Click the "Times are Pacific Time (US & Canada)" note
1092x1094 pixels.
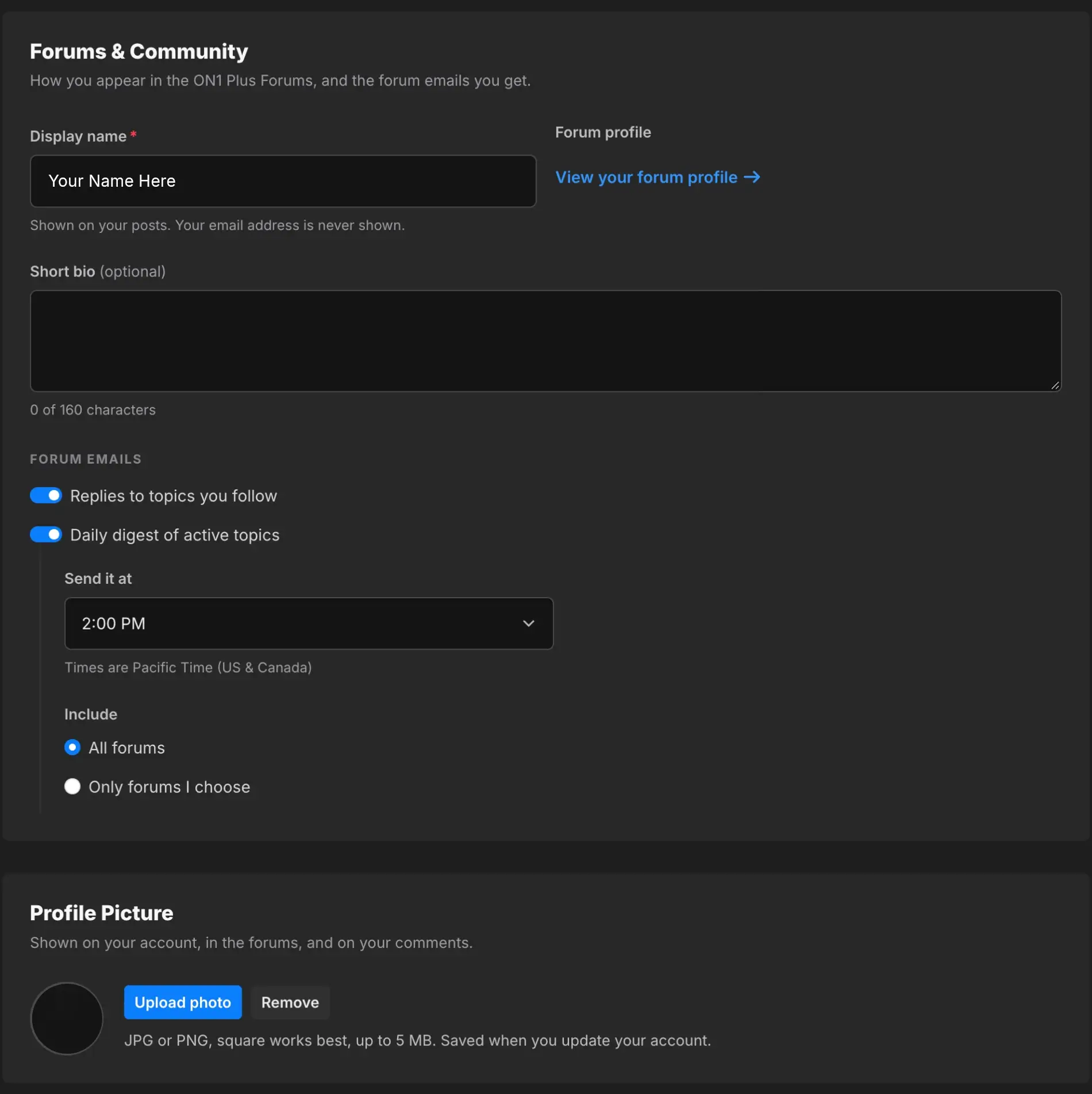point(188,667)
